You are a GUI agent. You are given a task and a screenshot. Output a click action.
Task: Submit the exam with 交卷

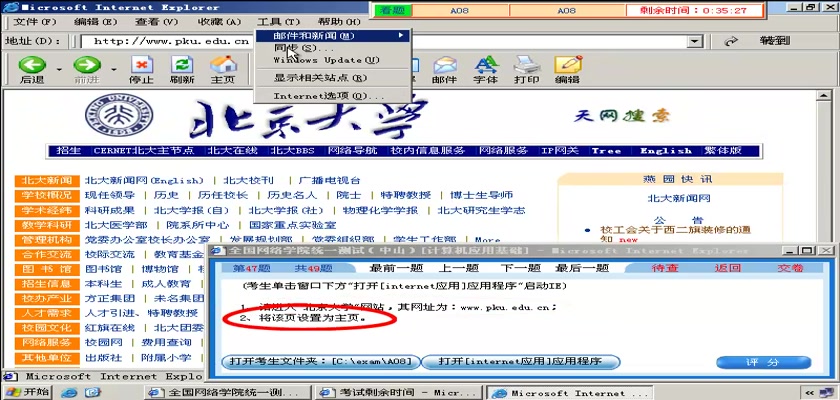click(791, 268)
